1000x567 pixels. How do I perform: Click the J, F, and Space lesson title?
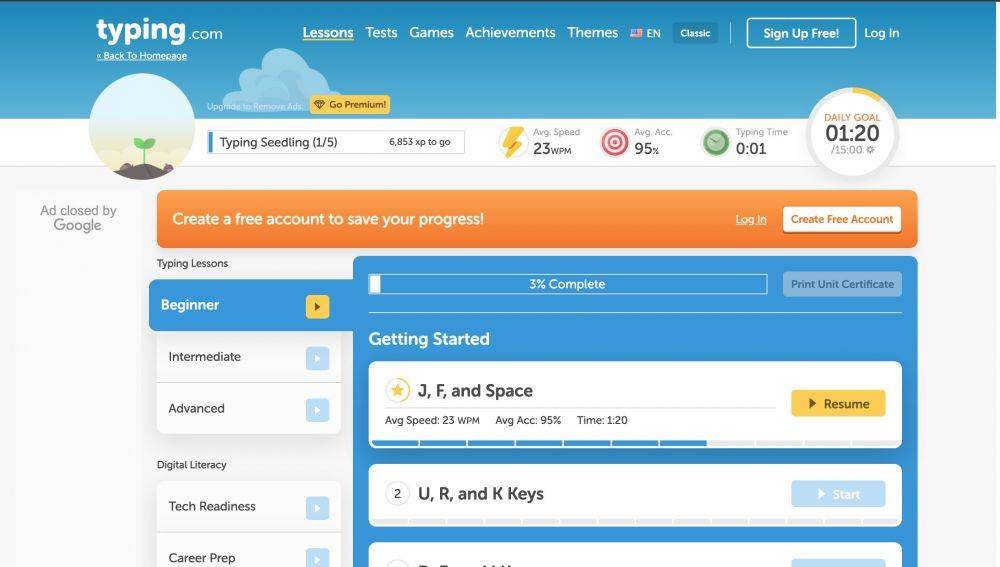[x=475, y=390]
